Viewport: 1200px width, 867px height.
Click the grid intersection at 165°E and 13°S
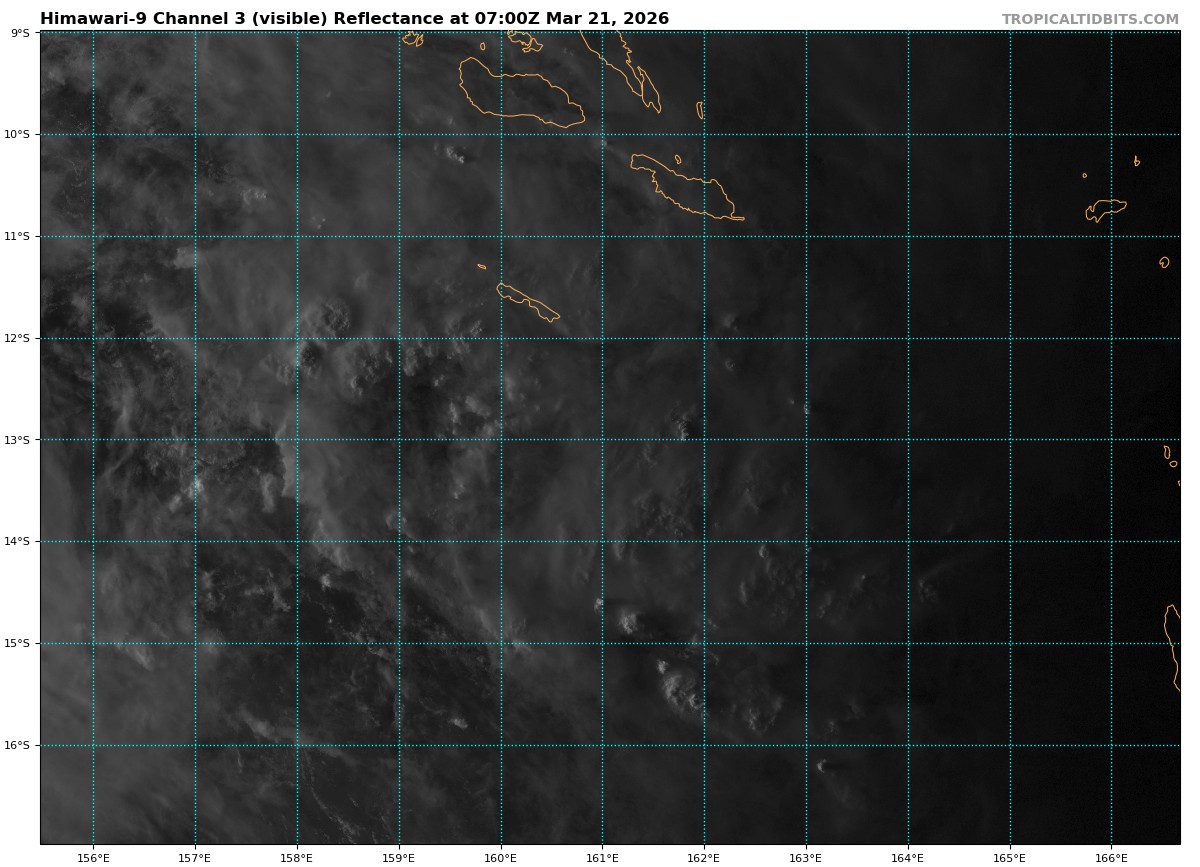pyautogui.click(x=1009, y=440)
